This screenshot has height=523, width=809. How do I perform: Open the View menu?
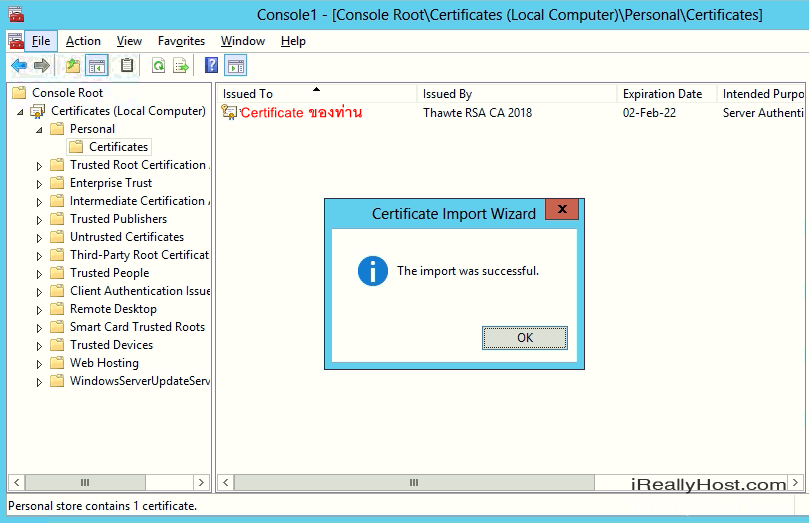click(x=129, y=41)
